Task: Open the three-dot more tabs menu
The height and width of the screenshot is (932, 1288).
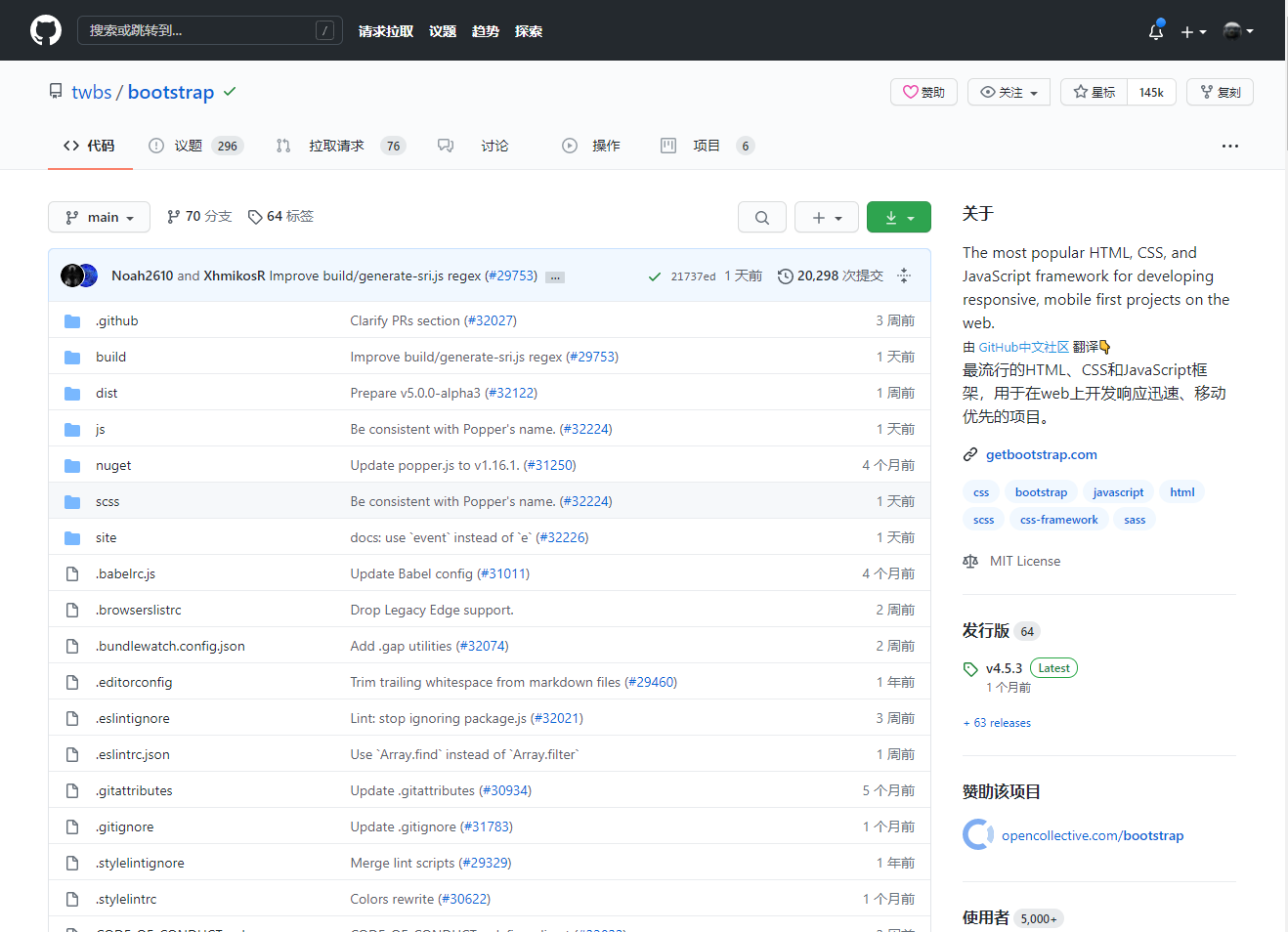Action: point(1230,146)
